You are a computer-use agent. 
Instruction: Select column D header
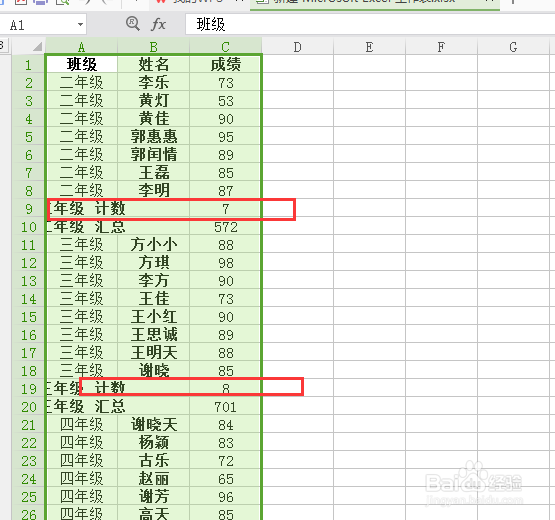pos(297,46)
